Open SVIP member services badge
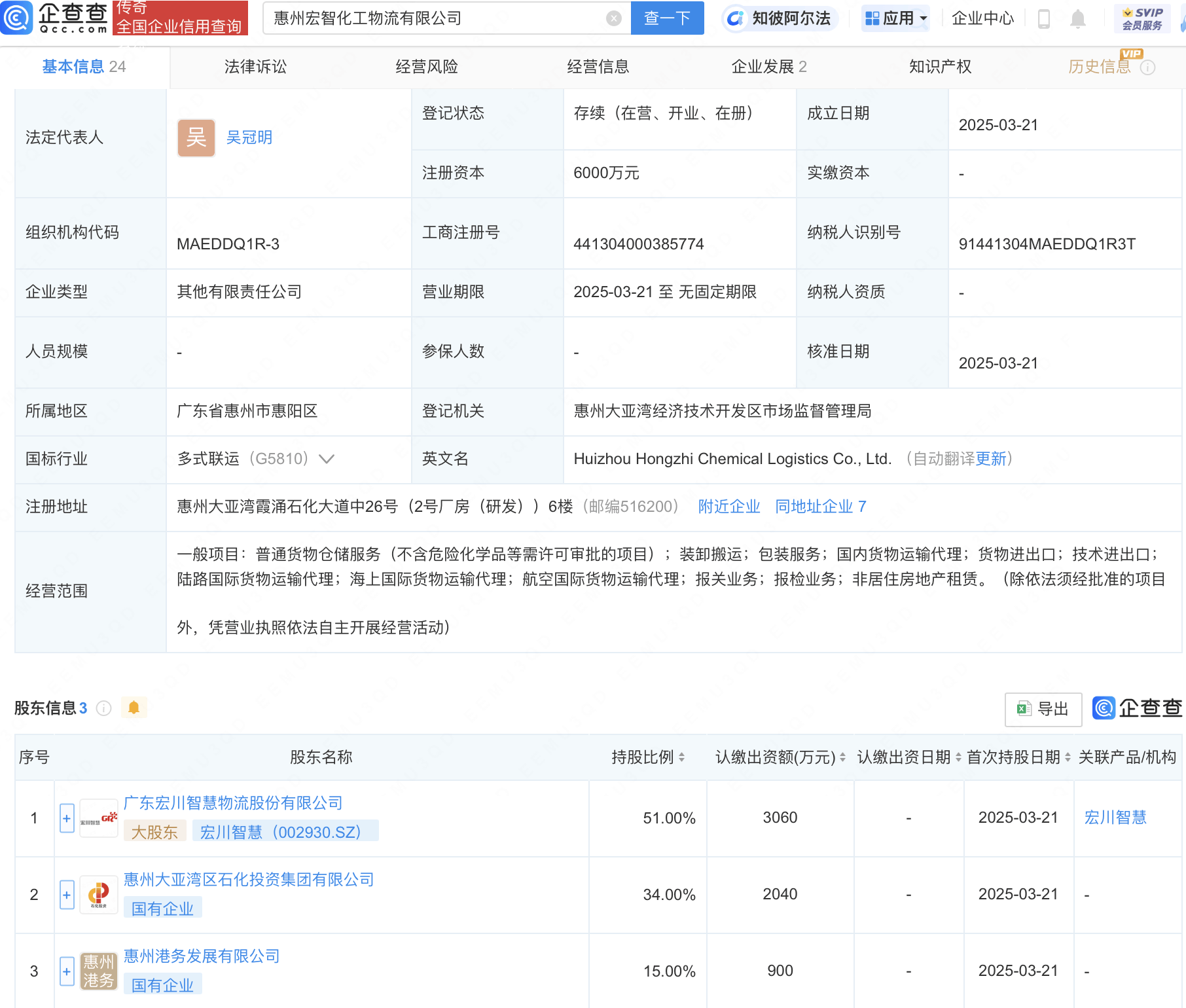Image resolution: width=1186 pixels, height=1008 pixels. coord(1142,18)
